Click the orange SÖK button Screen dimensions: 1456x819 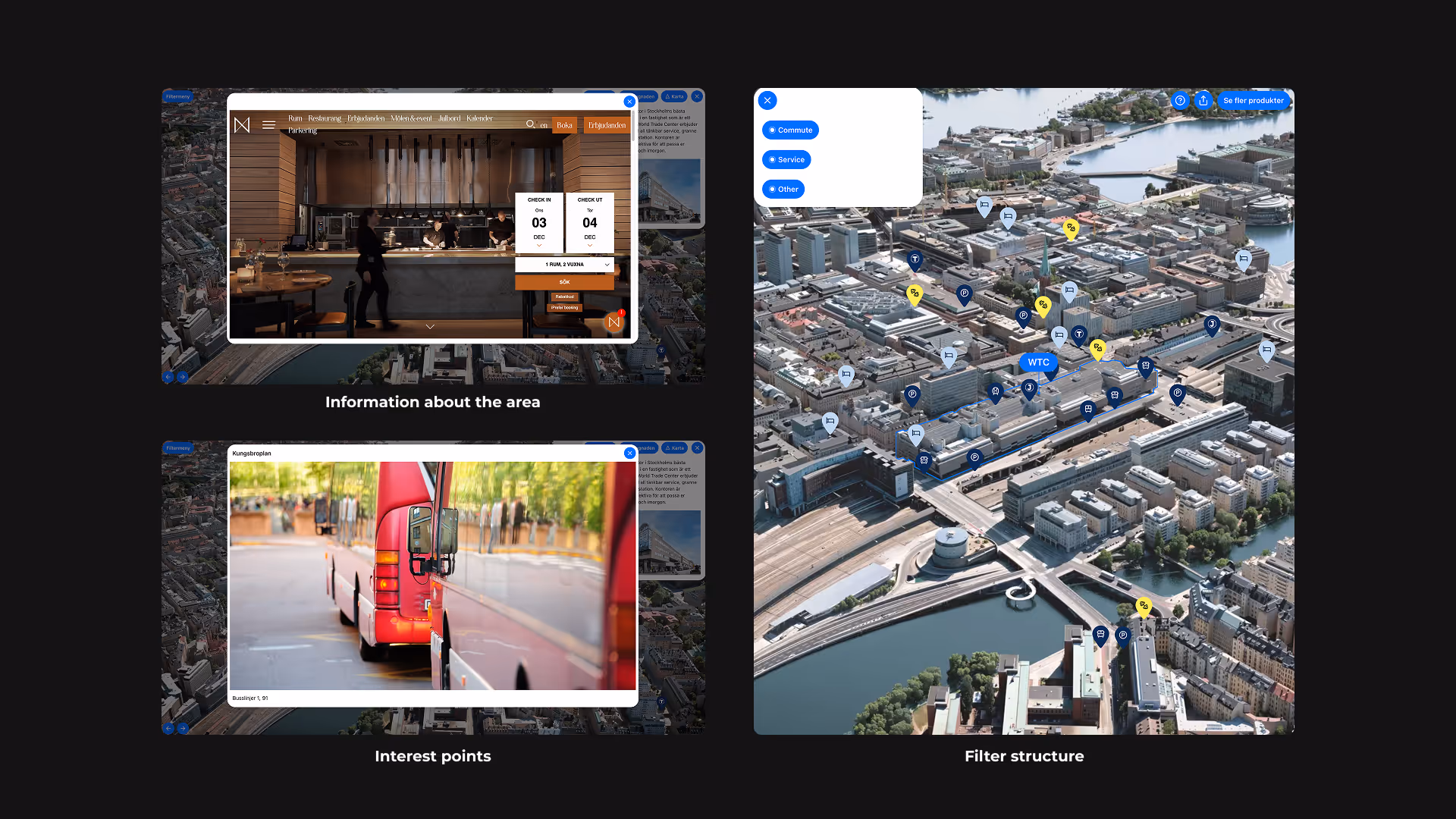[x=564, y=282]
